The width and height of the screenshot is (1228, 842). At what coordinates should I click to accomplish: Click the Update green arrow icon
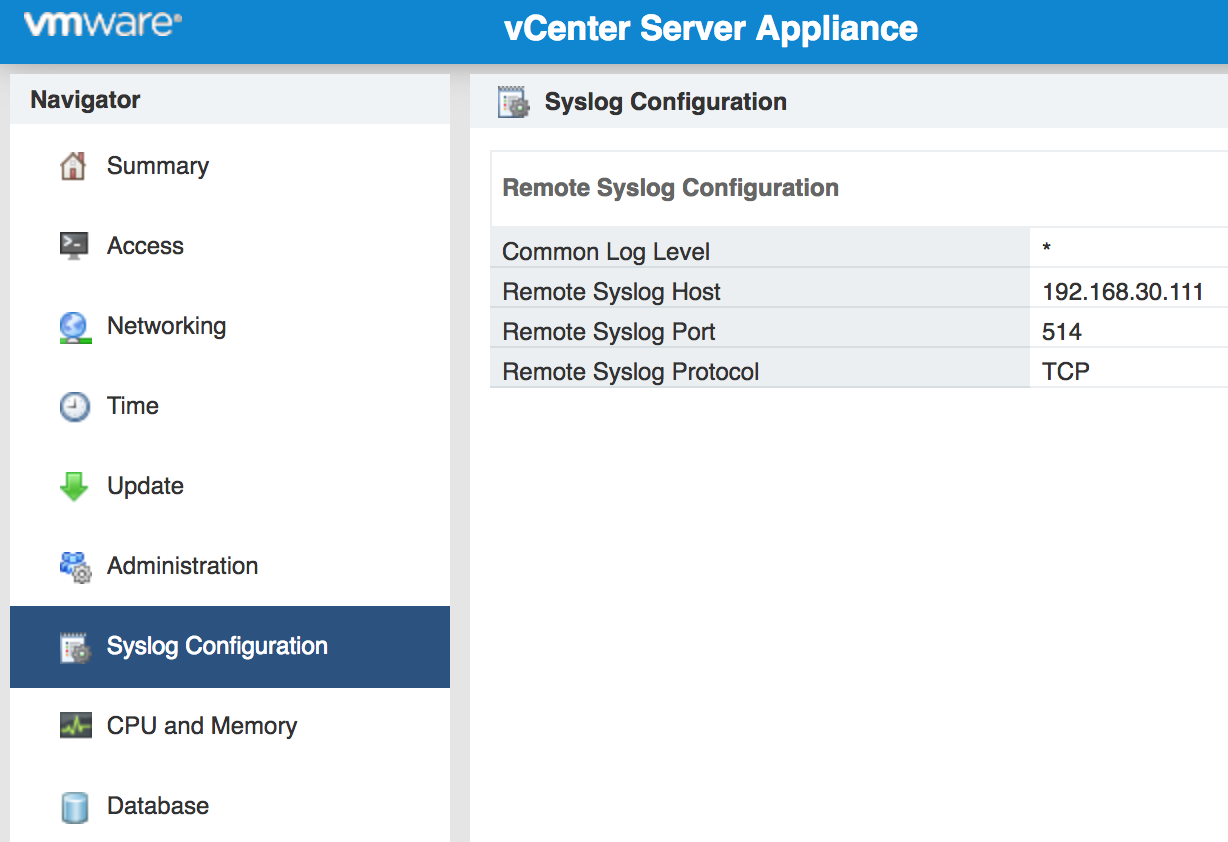click(74, 487)
